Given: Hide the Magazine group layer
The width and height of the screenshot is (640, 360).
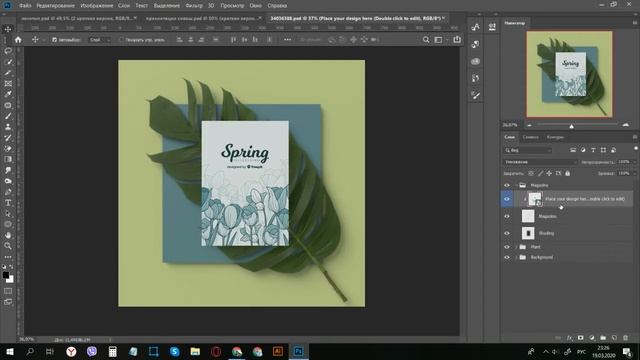Looking at the screenshot, I should (x=507, y=185).
